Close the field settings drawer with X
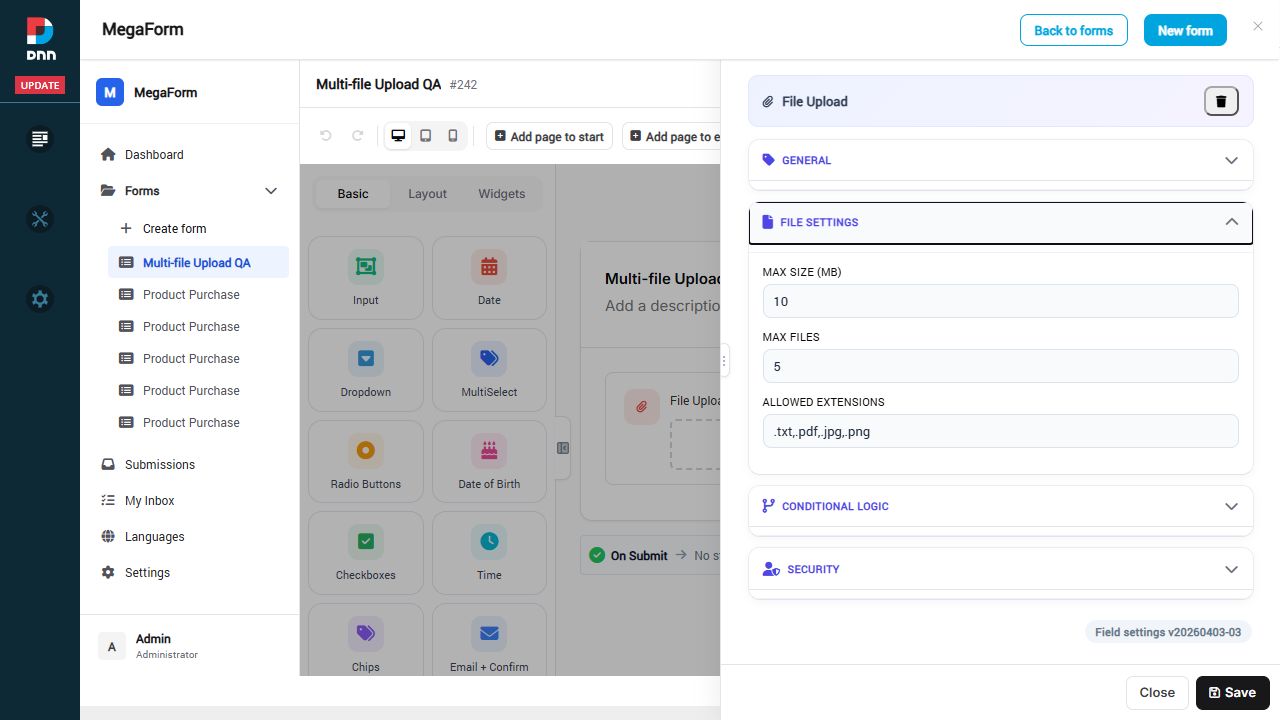 point(1258,26)
